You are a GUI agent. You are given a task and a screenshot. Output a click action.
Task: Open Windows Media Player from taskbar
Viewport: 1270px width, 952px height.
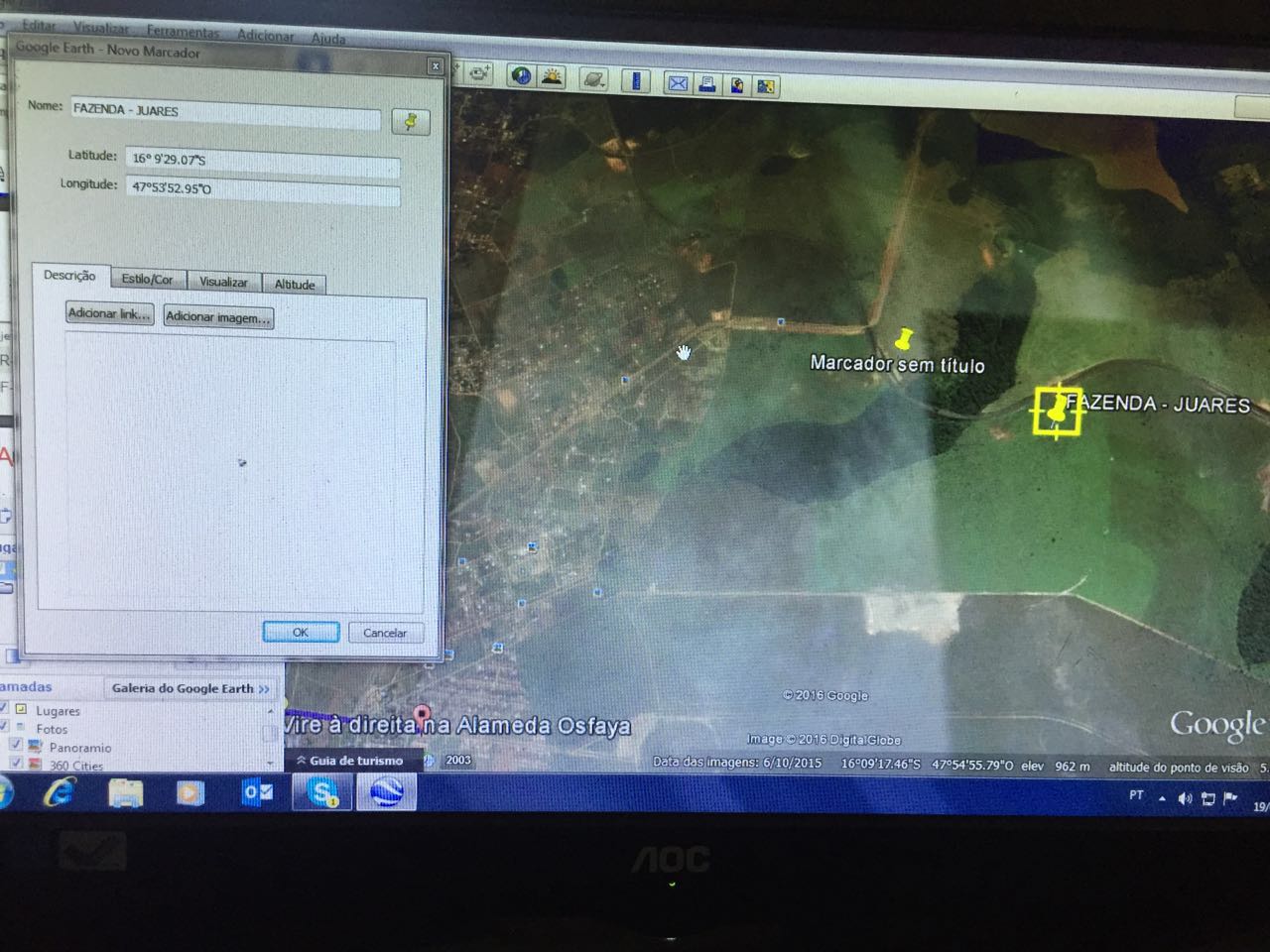(190, 793)
